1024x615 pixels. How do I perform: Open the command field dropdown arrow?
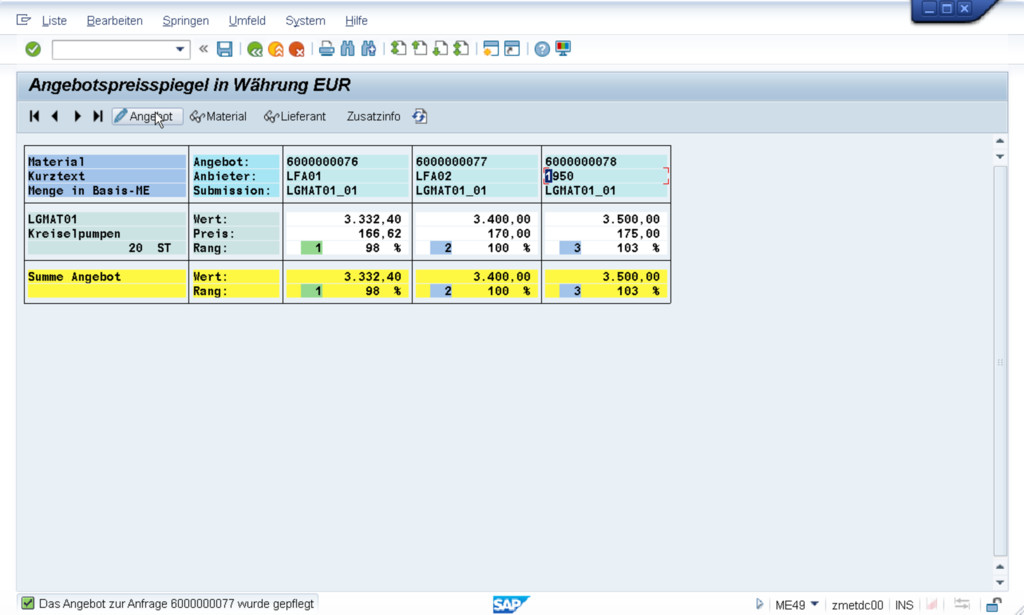point(180,50)
